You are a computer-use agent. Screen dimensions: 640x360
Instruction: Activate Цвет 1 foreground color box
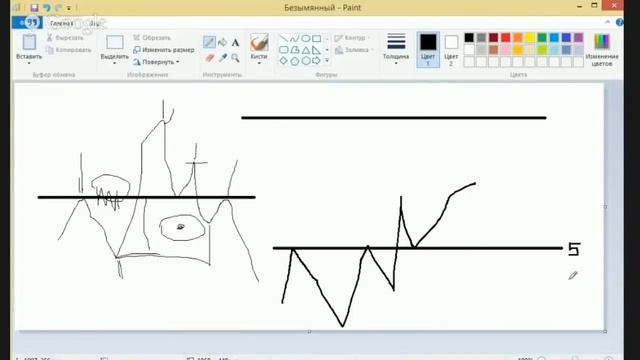[428, 49]
